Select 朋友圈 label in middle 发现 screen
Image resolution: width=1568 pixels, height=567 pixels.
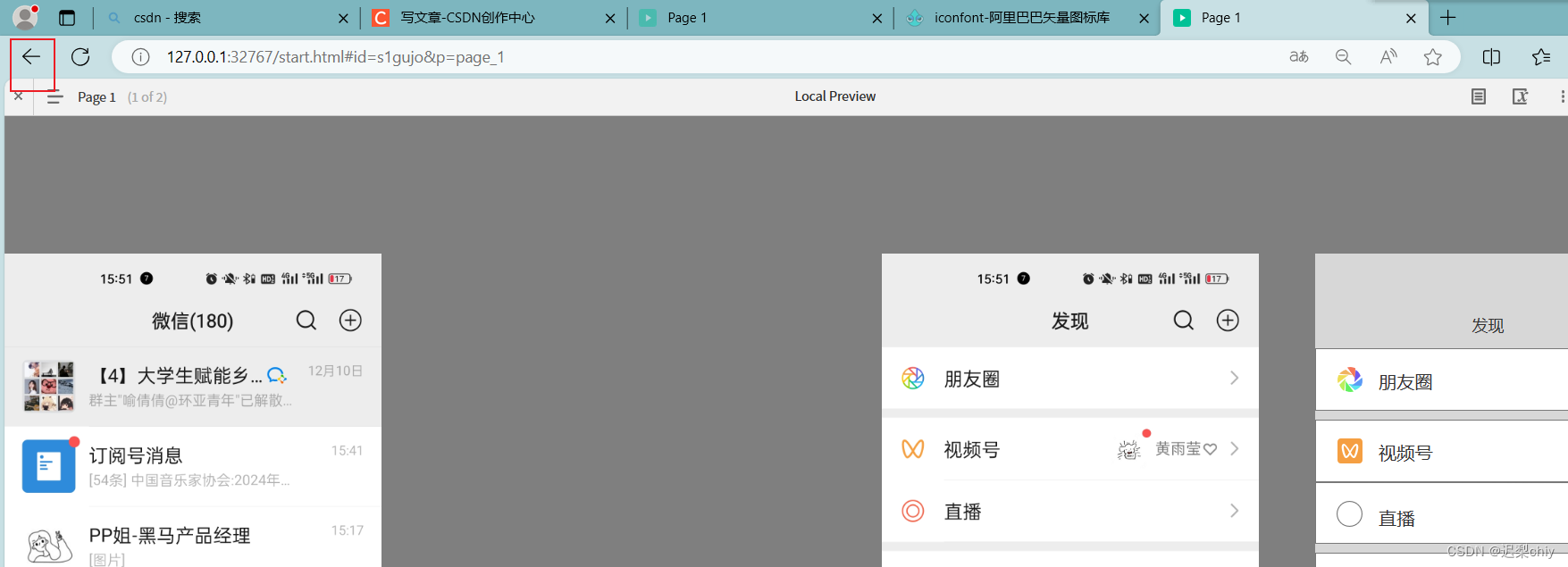pos(972,379)
